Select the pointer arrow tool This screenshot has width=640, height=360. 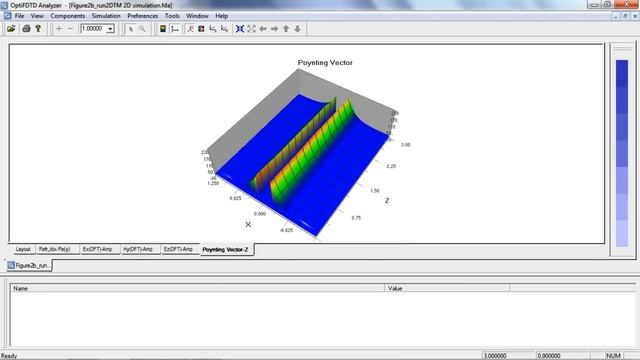pyautogui.click(x=131, y=29)
